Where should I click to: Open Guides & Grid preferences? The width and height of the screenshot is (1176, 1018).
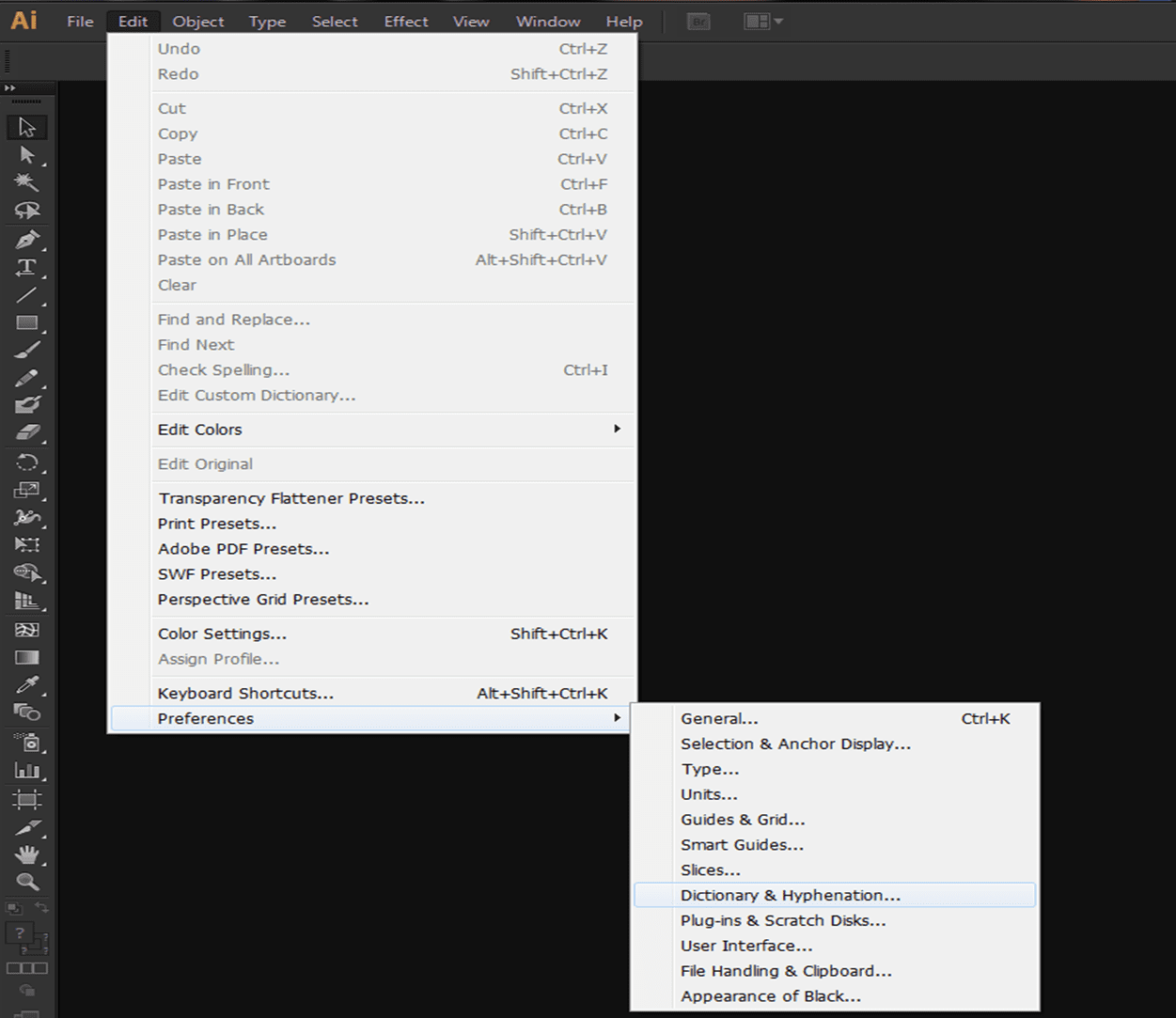tap(835, 820)
